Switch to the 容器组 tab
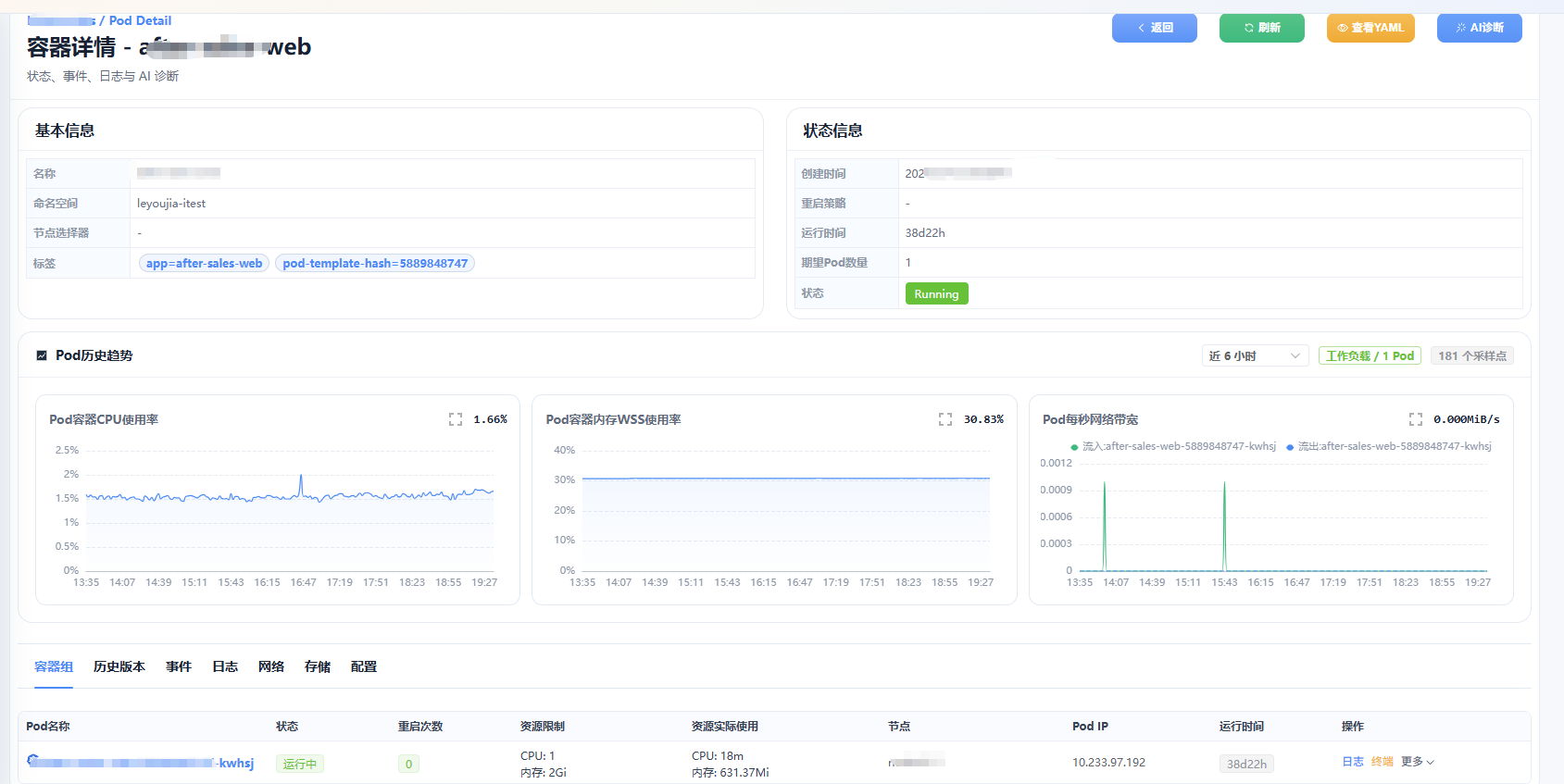The height and width of the screenshot is (784, 1564). point(54,666)
